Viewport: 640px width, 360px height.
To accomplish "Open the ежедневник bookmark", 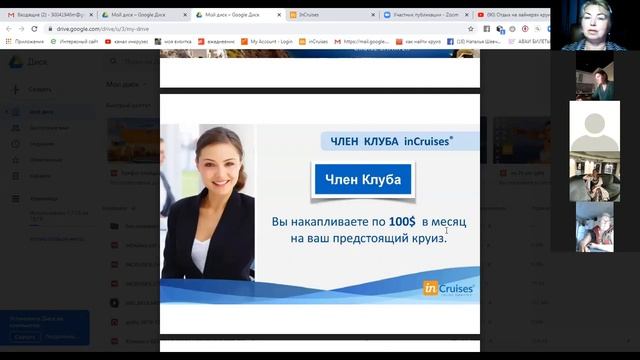I will pyautogui.click(x=216, y=42).
